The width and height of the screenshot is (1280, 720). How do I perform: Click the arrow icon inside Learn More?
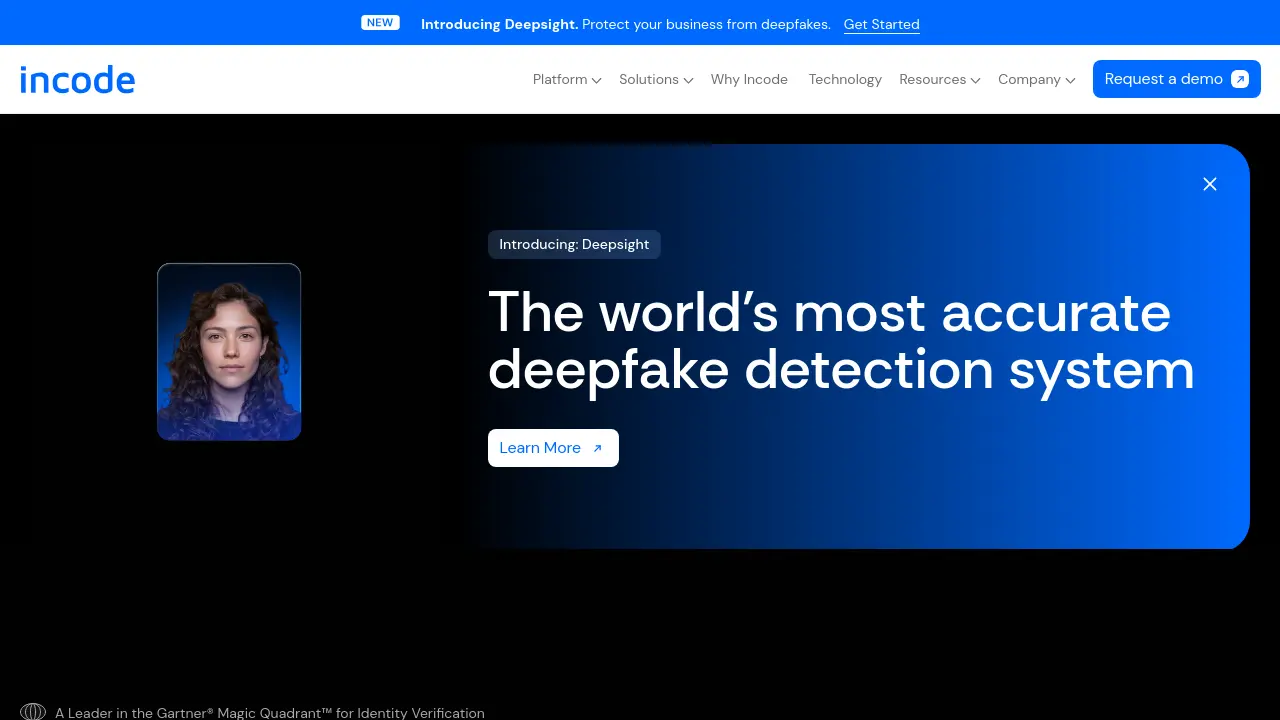597,448
